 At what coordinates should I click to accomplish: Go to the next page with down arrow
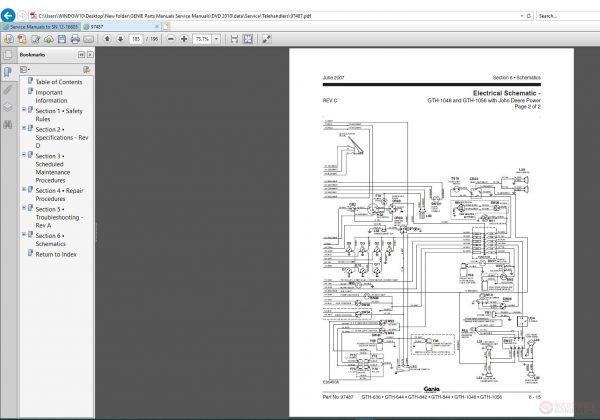[x=121, y=39]
